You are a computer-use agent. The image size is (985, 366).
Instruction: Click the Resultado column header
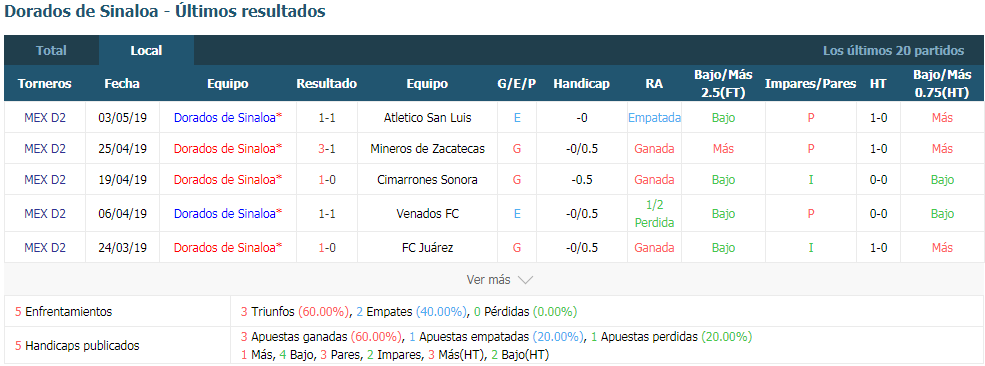click(x=327, y=83)
